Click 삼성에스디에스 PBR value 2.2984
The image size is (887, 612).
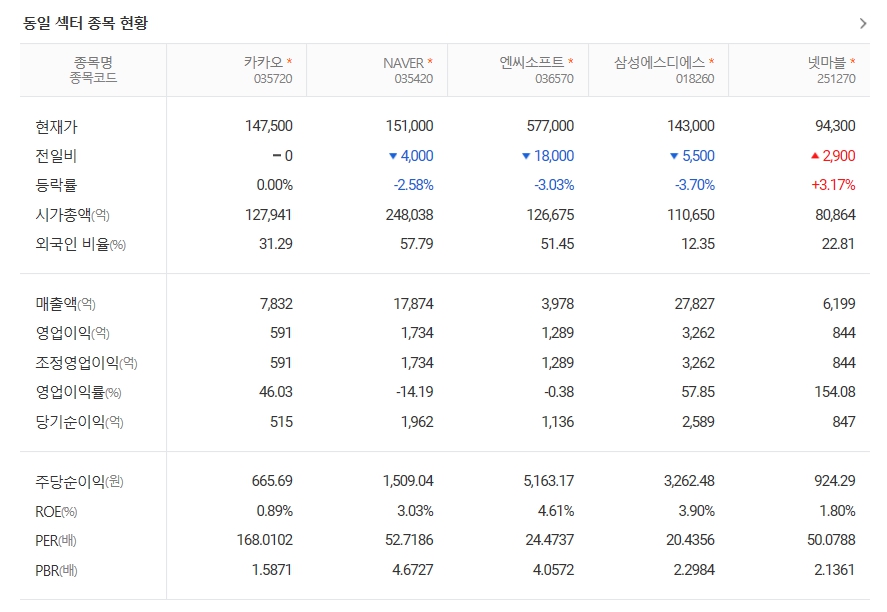[694, 570]
